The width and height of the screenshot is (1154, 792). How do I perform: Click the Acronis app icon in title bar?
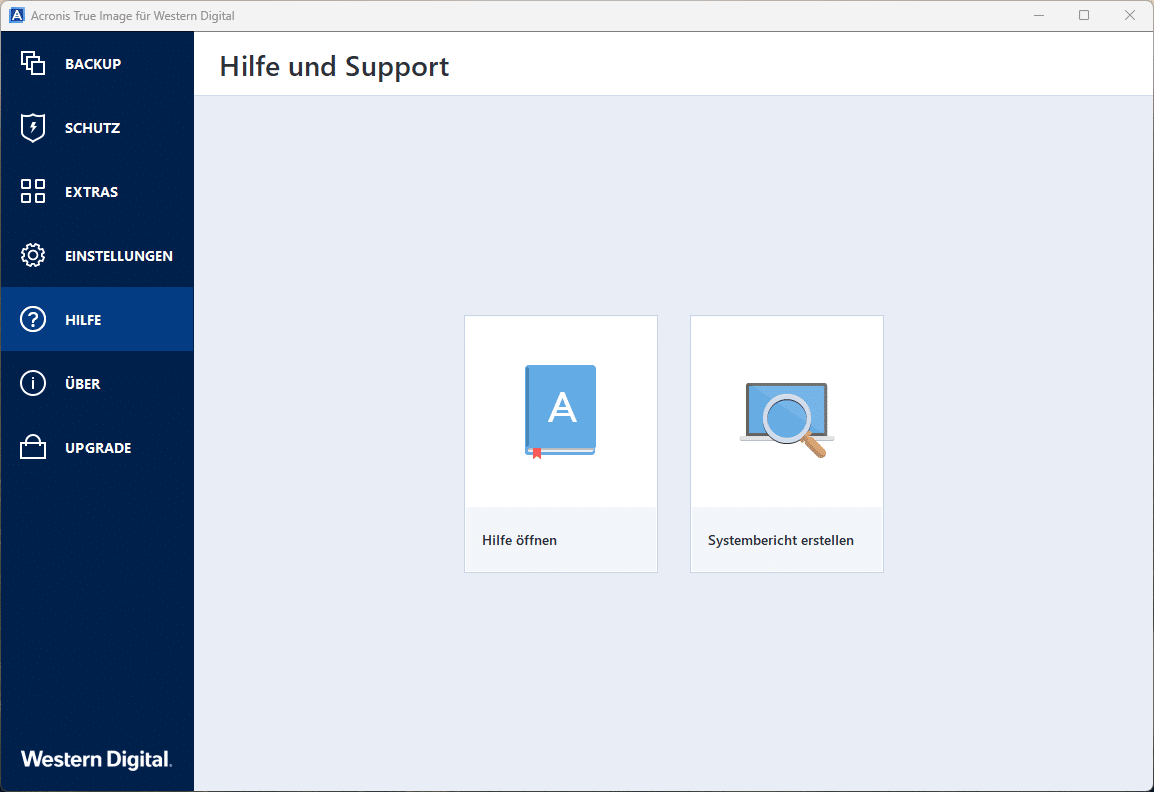point(17,16)
